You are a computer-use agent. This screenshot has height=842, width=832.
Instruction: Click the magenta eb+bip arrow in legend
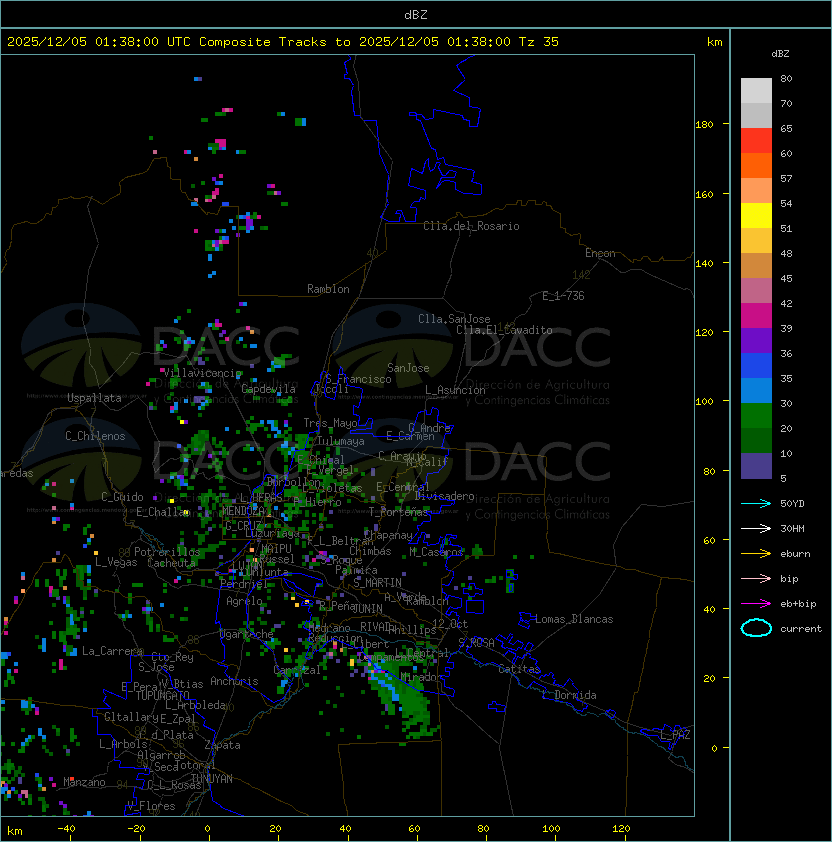pyautogui.click(x=756, y=604)
